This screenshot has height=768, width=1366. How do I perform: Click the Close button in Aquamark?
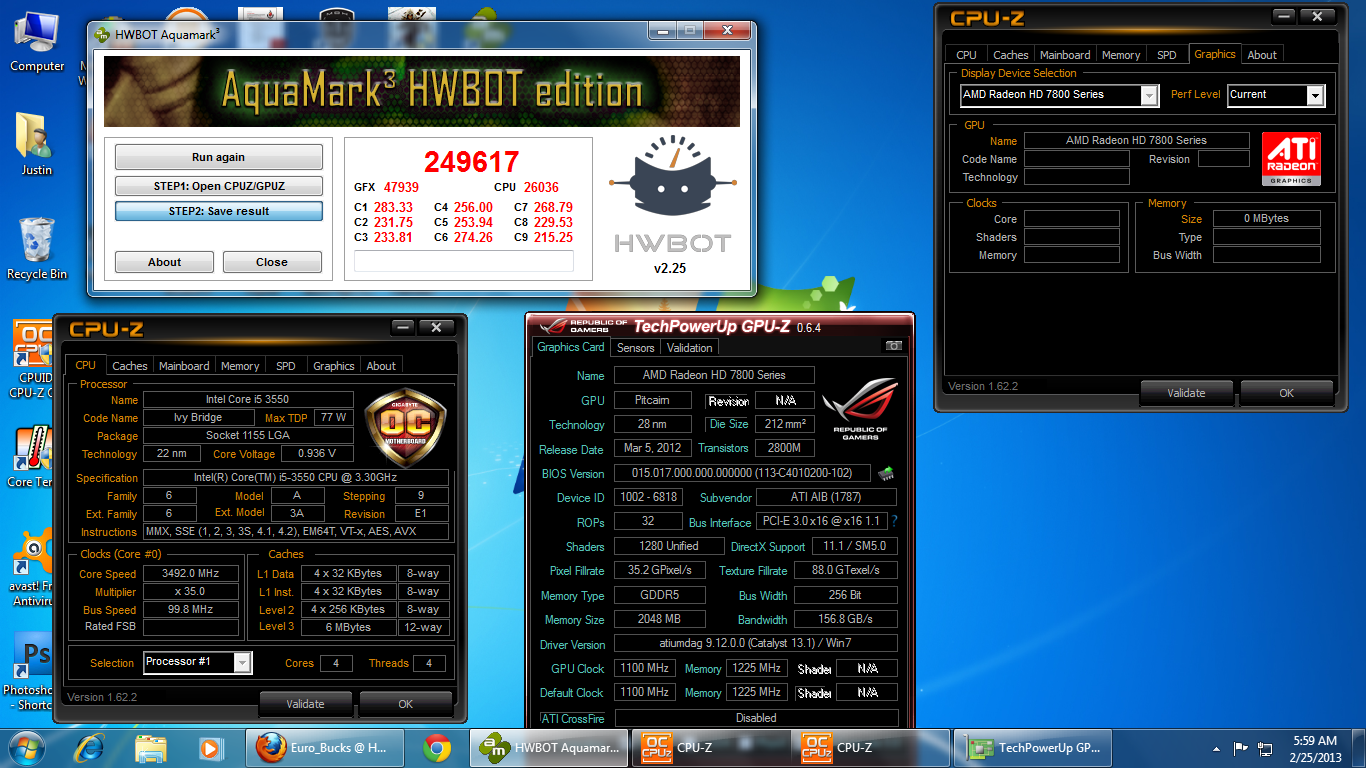tap(272, 262)
